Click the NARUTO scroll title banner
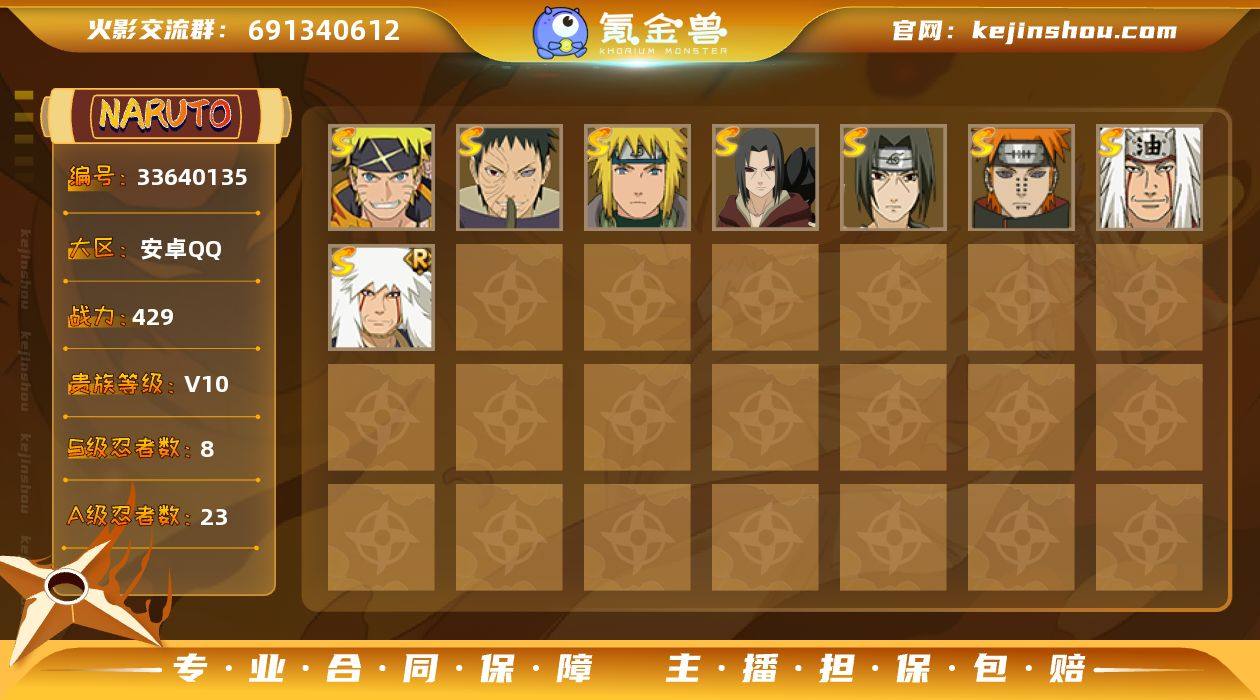Screen dimensions: 1260x700 click(x=166, y=114)
